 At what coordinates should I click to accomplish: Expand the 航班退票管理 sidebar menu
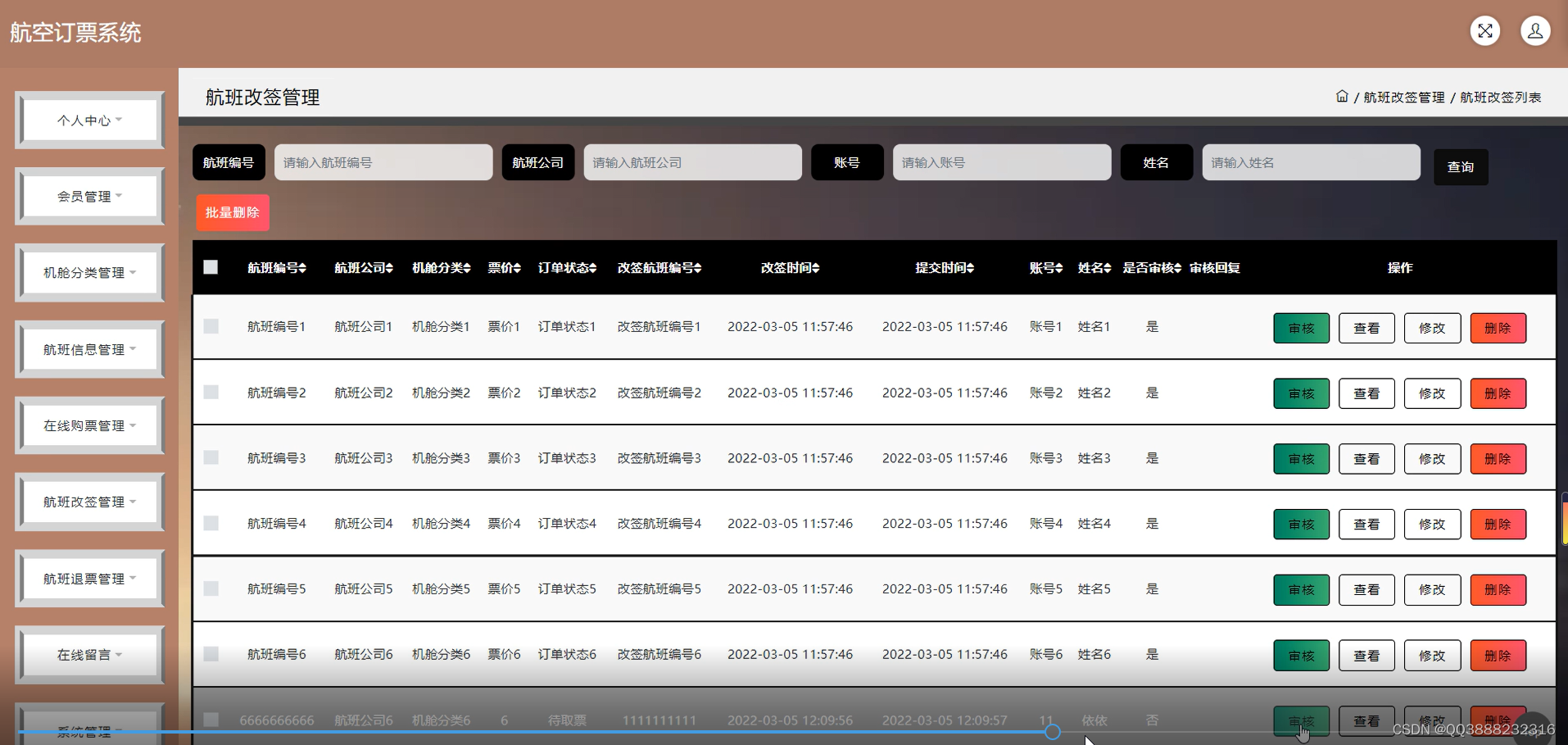(x=89, y=579)
